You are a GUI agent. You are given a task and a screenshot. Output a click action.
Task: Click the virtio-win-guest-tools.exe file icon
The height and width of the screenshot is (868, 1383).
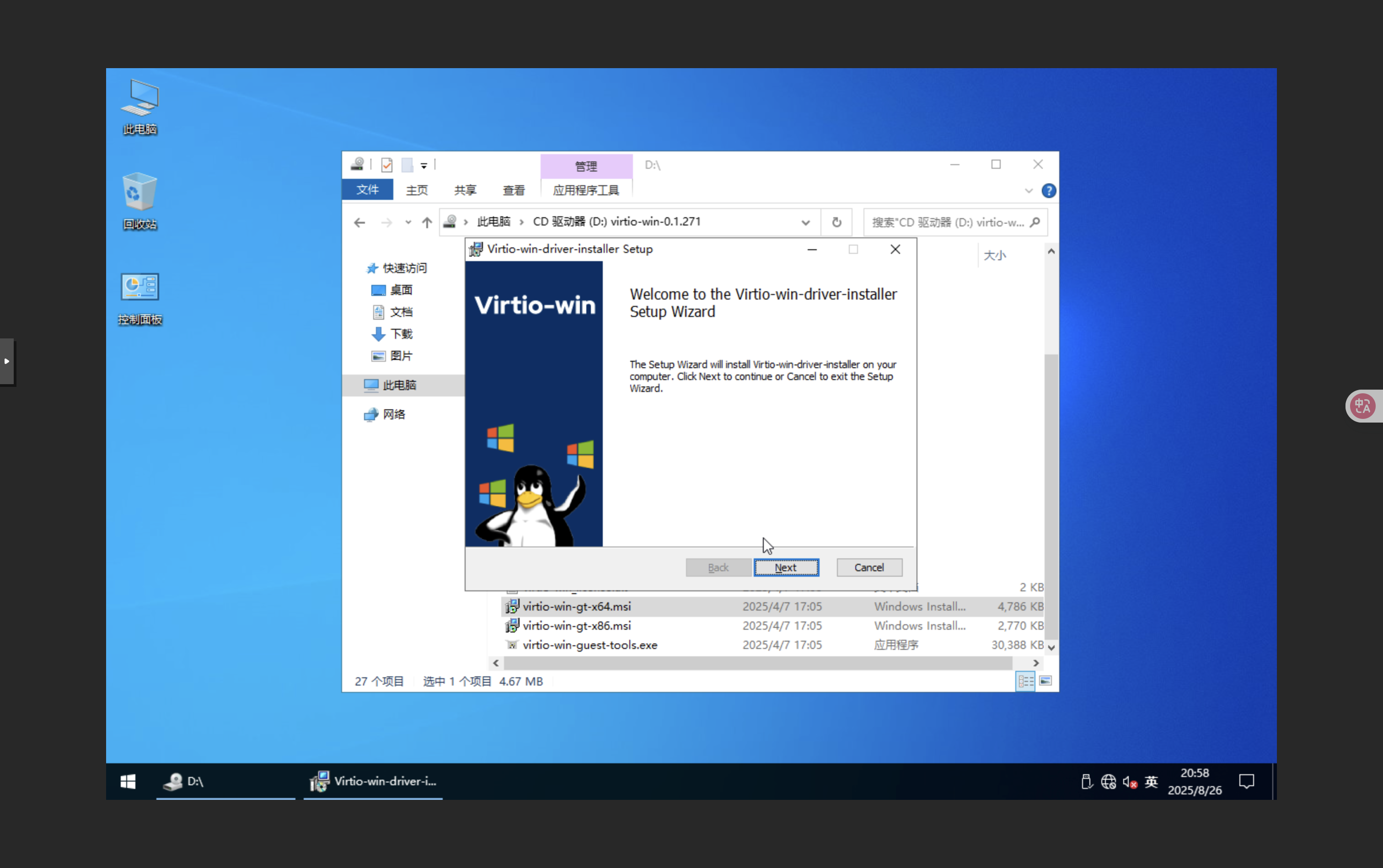(511, 645)
